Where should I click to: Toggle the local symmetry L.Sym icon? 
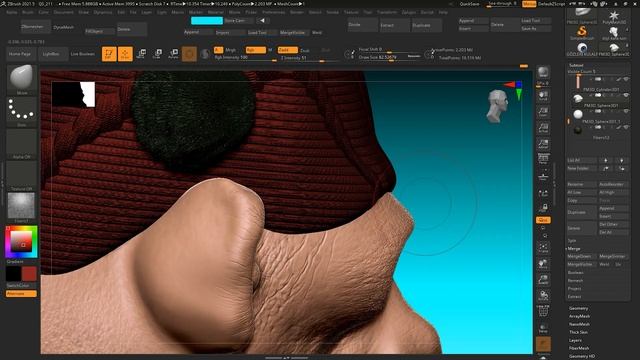(x=543, y=193)
